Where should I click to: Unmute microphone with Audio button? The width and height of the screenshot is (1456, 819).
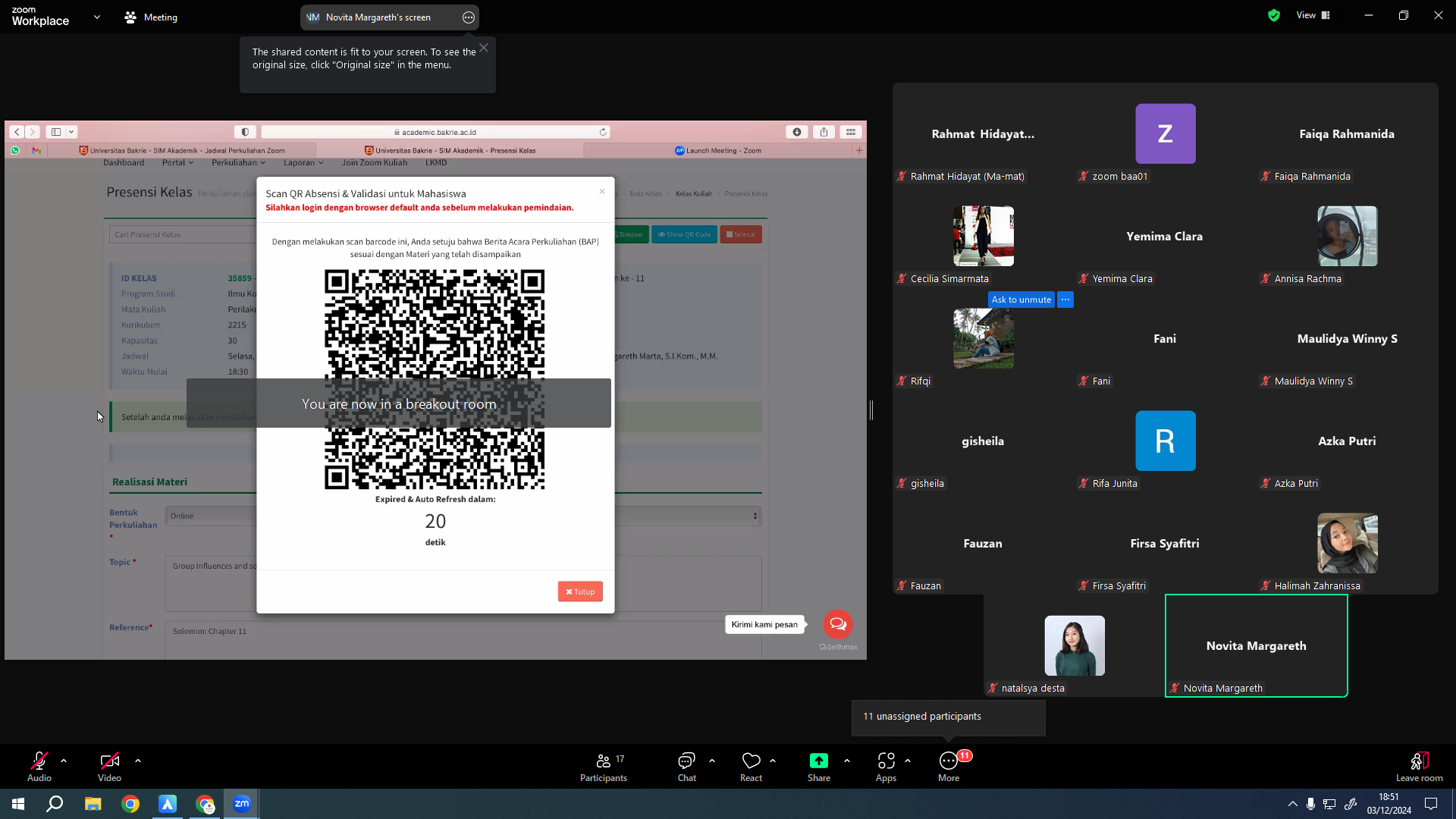pos(39,766)
